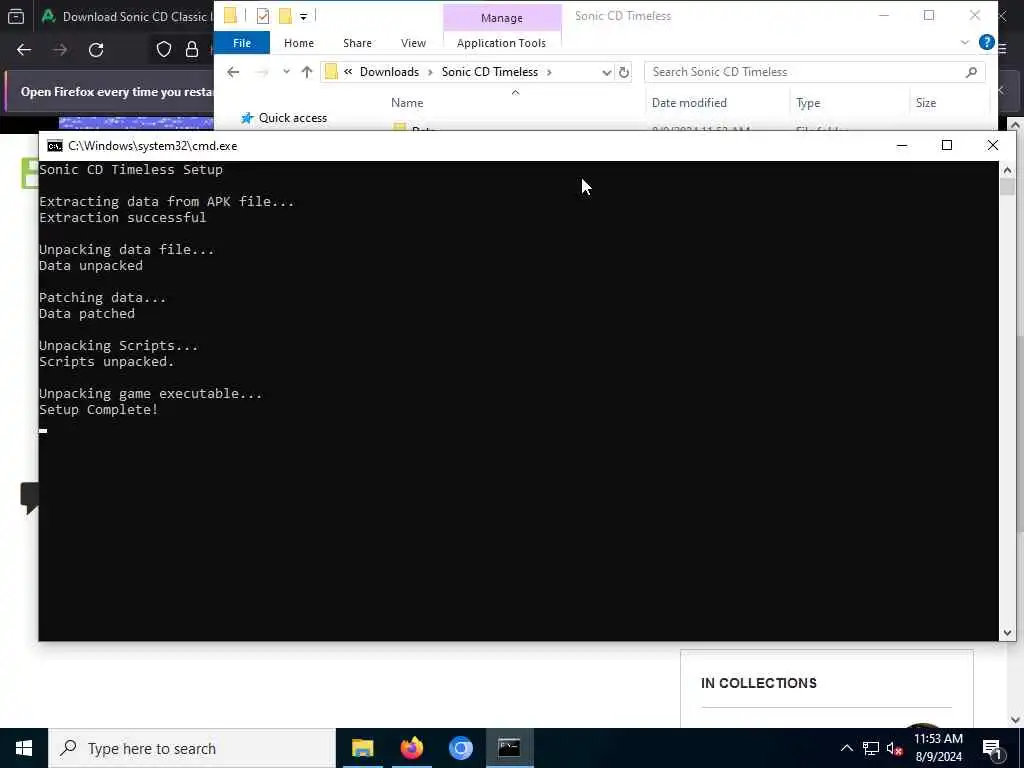Open Firefox from the taskbar
Viewport: 1024px width, 768px height.
pos(411,748)
